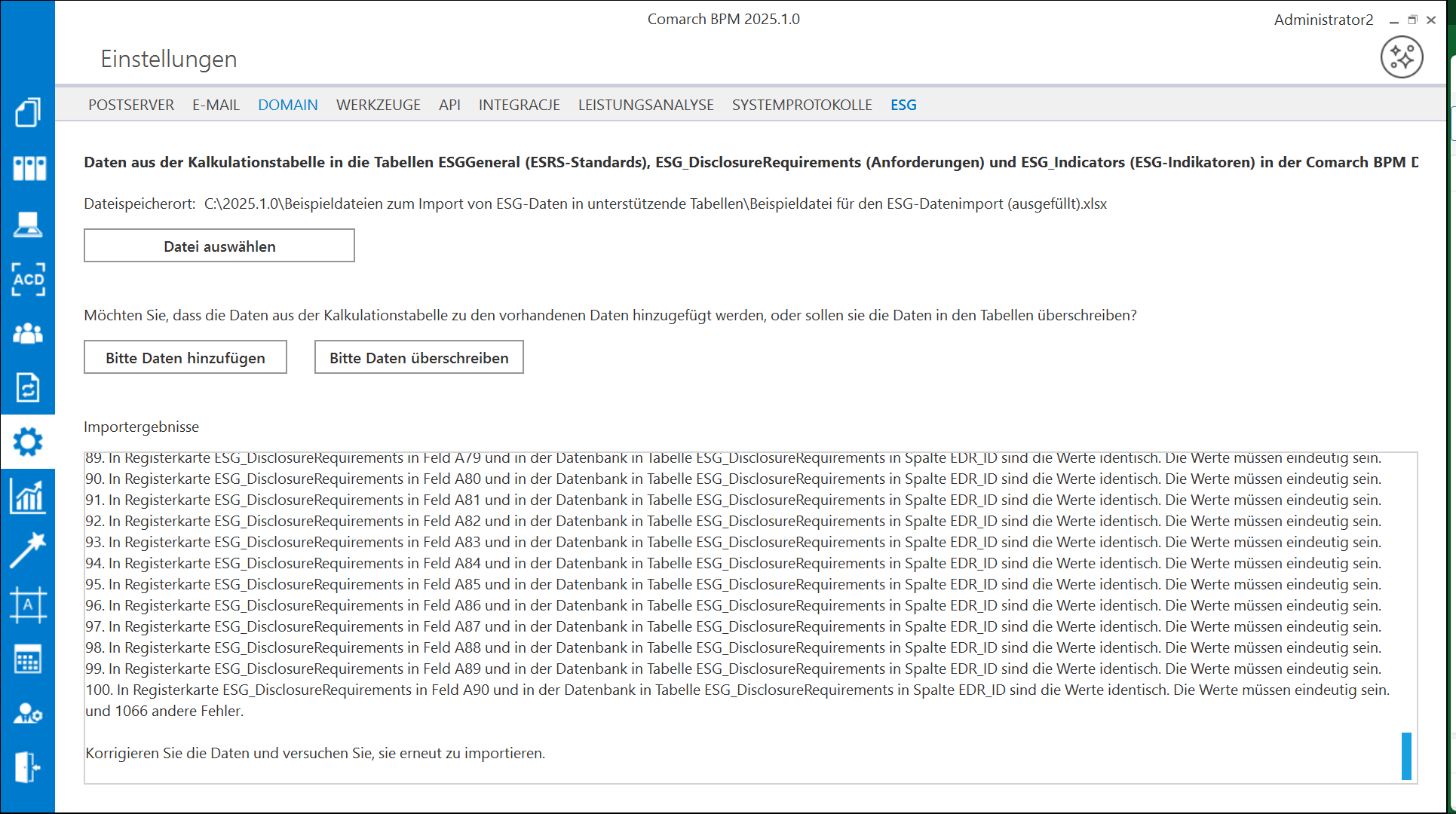Open the AI assistant sparkle icon
Viewport: 1456px width, 814px height.
1402,57
